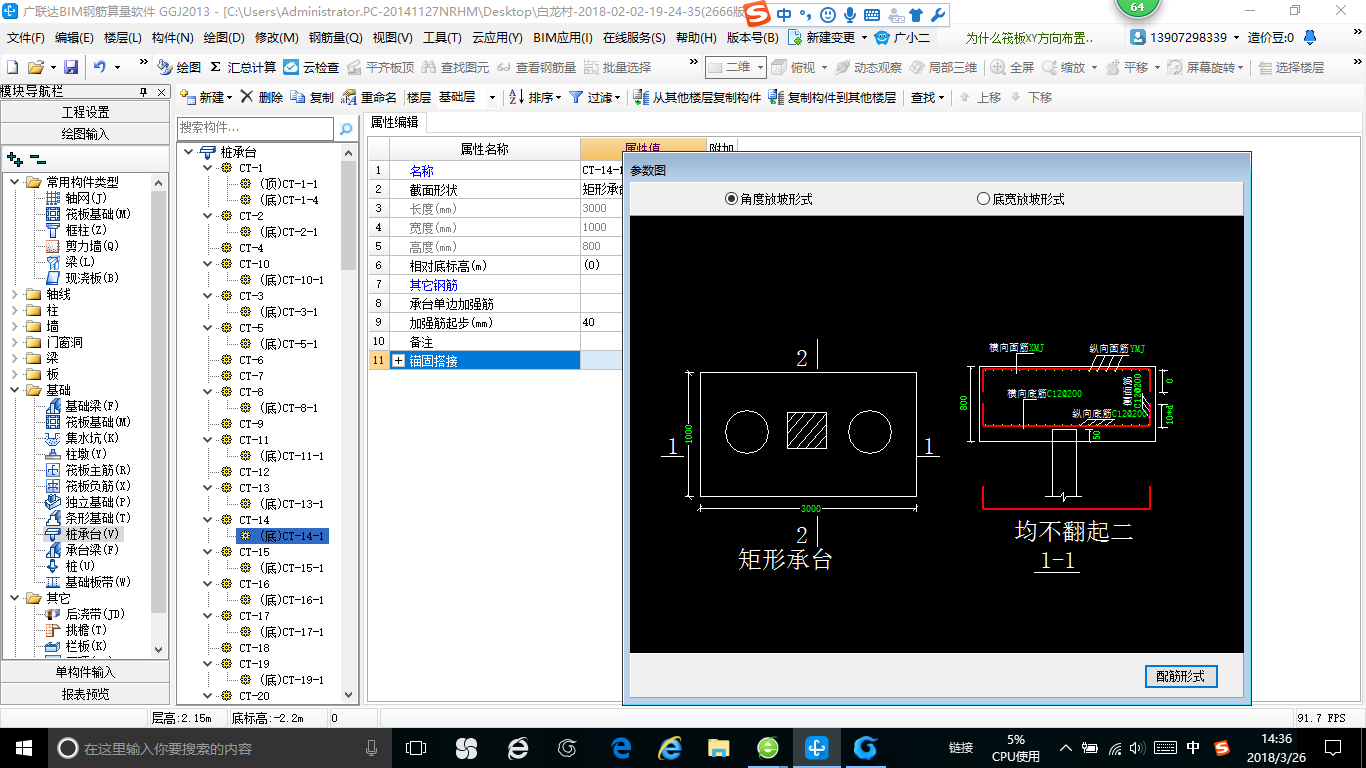Viewport: 1366px width, 768px height.
Task: Open 绘图 drawing mode
Action: 179,67
